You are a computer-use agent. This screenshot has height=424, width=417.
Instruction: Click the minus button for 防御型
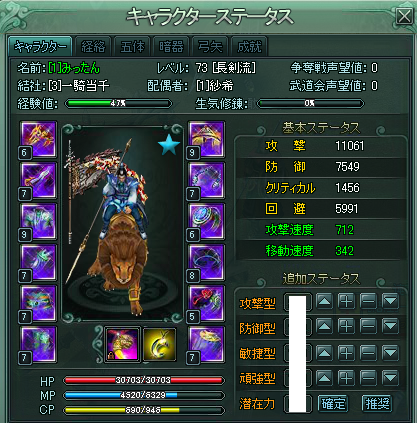[368, 327]
